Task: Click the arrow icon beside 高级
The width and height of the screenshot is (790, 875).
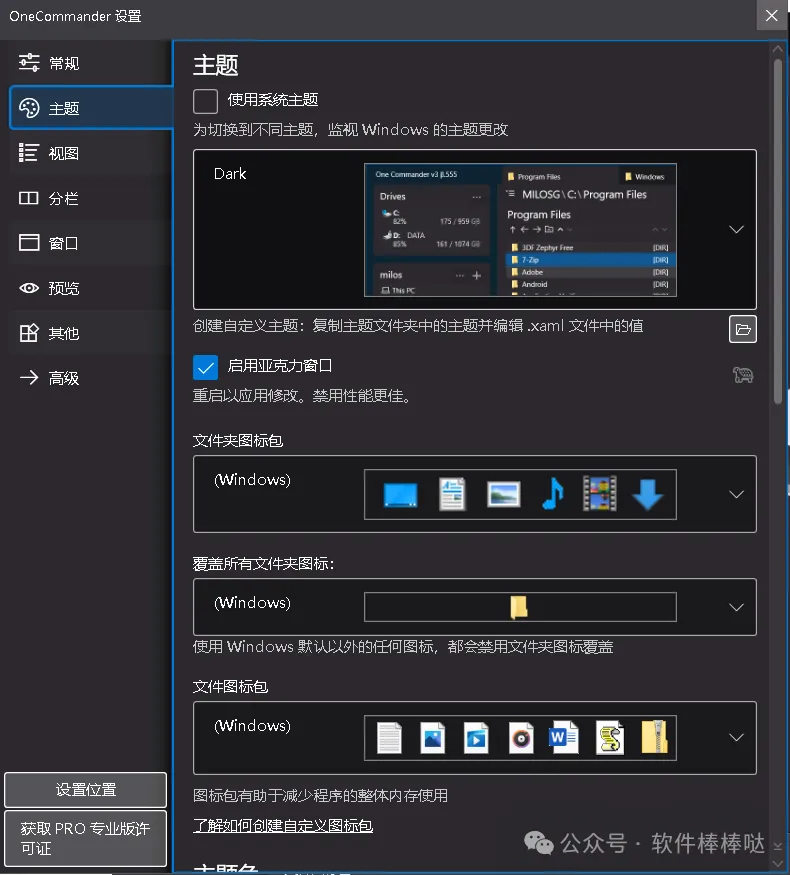Action: [29, 378]
